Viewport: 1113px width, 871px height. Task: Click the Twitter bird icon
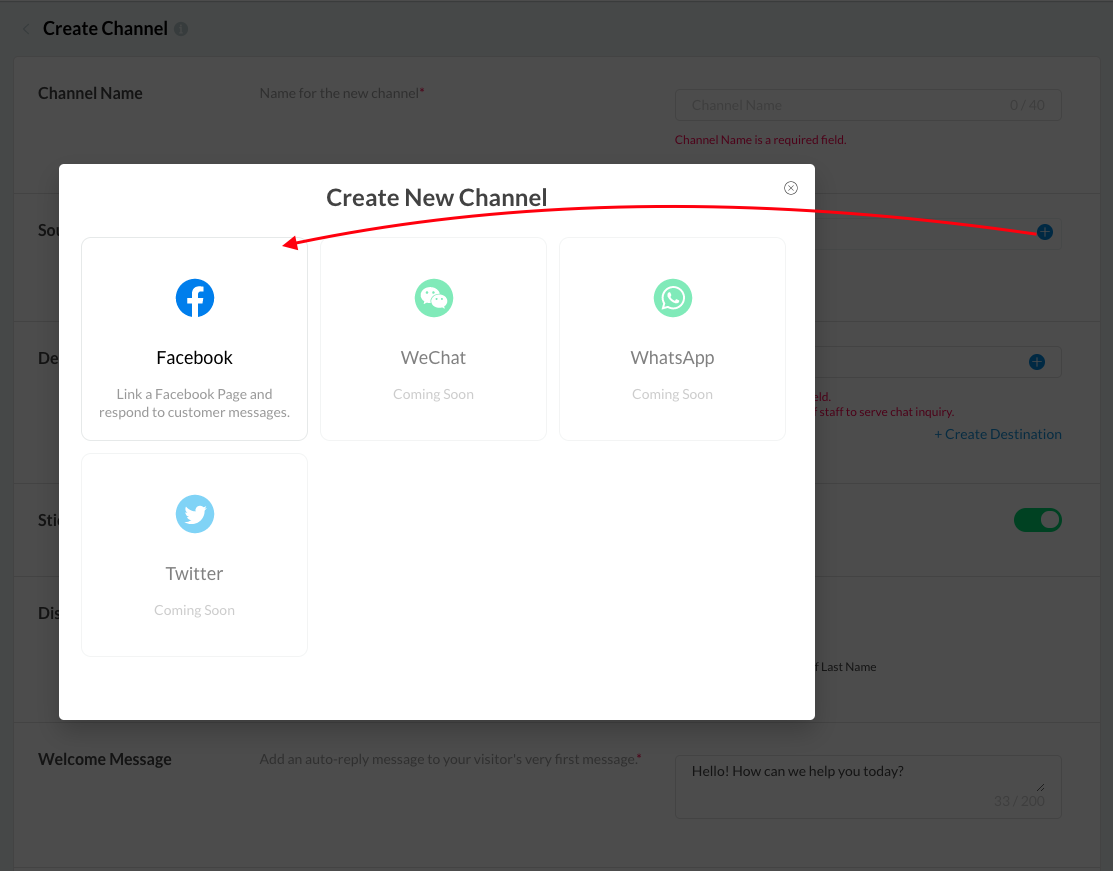tap(194, 514)
